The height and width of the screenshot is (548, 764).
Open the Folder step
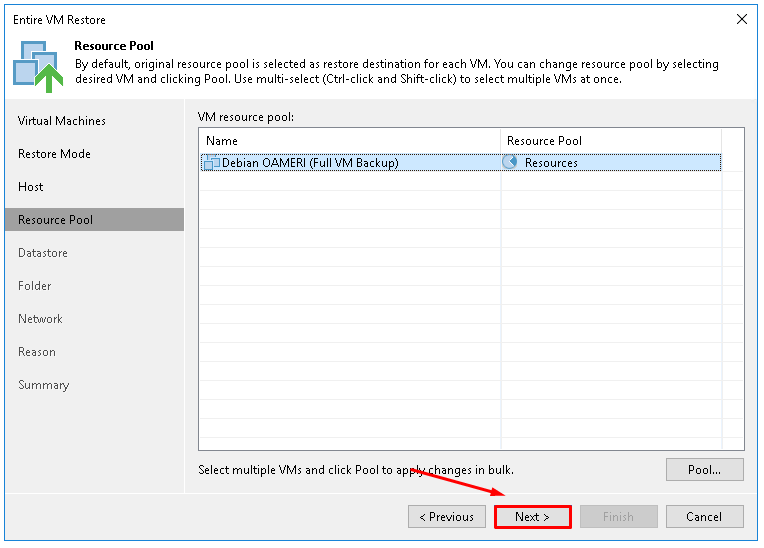[35, 286]
